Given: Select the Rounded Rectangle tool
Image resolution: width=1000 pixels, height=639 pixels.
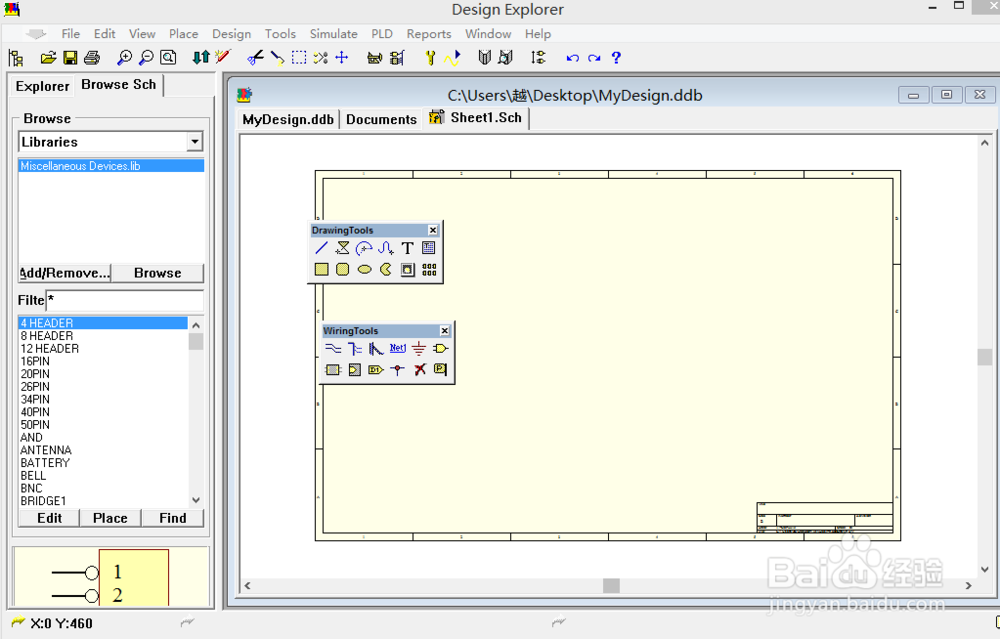Looking at the screenshot, I should point(342,269).
